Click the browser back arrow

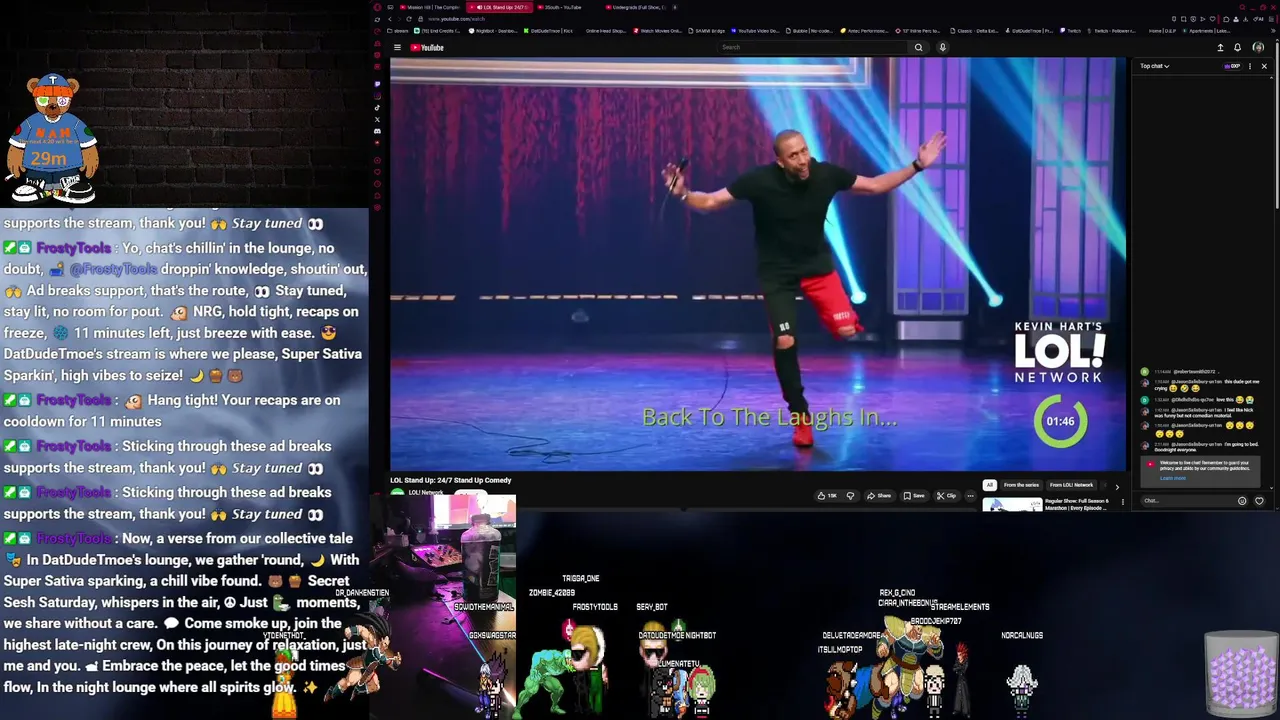[390, 19]
